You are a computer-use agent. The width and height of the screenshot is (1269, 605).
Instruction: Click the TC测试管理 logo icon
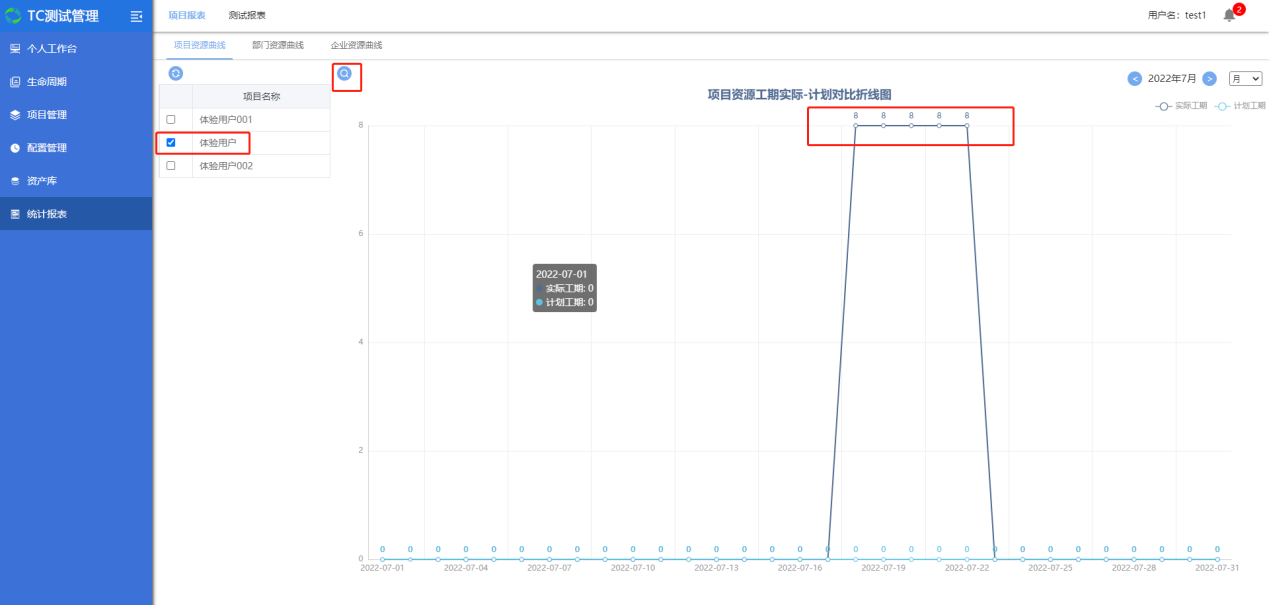tap(13, 16)
